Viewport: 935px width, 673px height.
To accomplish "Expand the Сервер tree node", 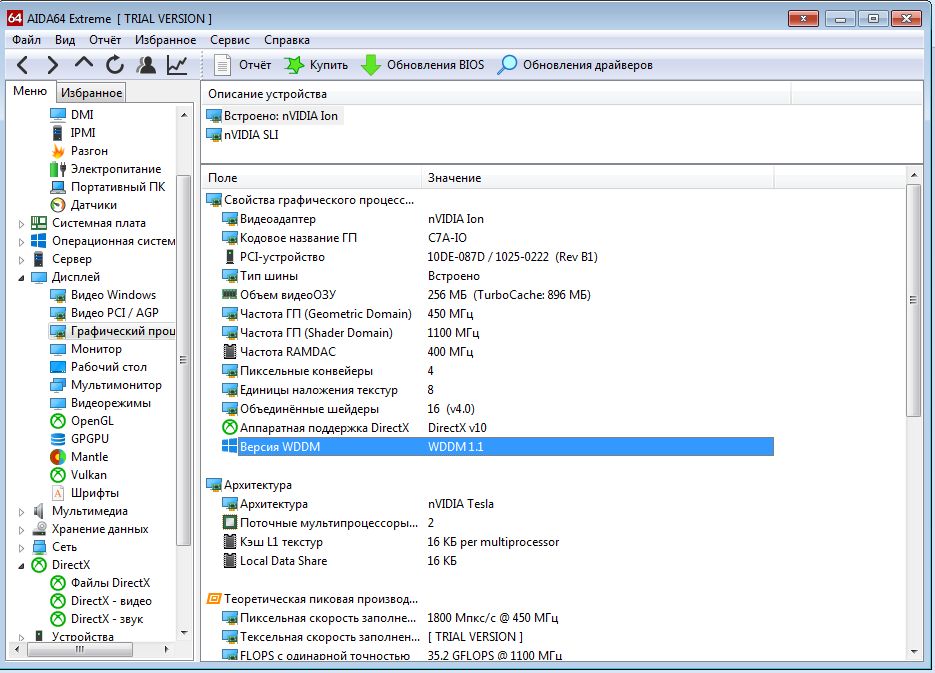I will click(21, 260).
